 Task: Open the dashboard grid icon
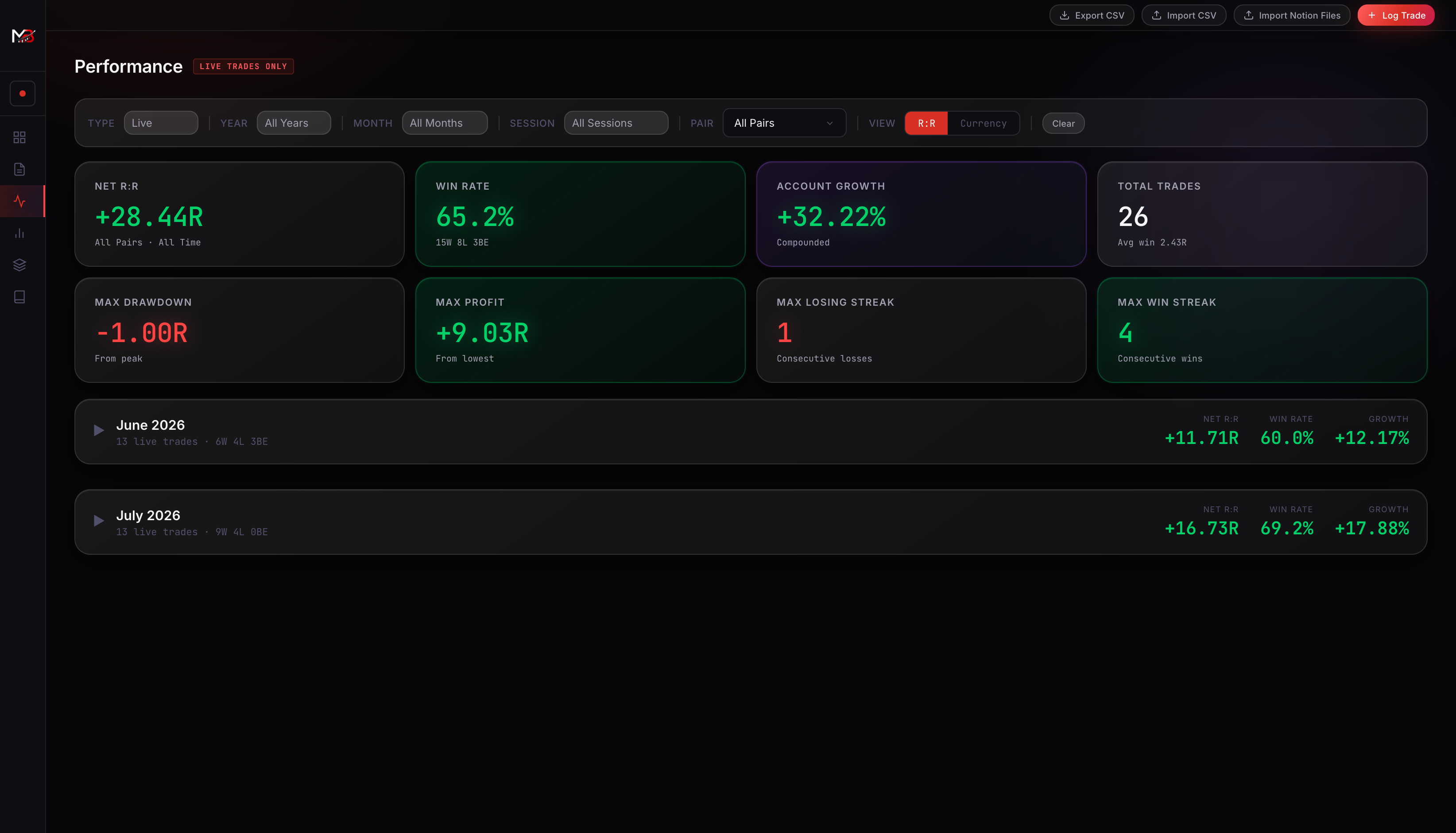point(19,137)
